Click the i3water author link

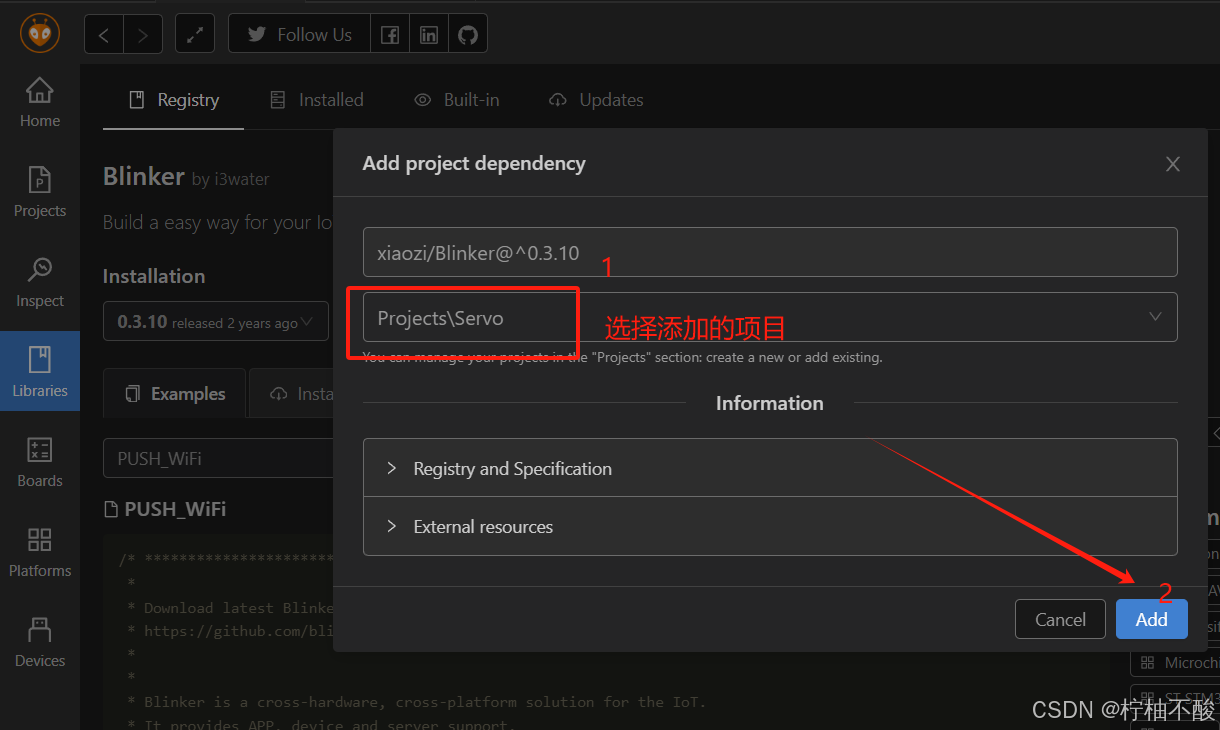[240, 180]
